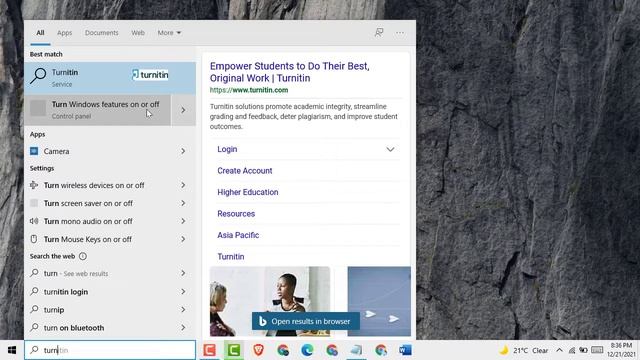Open the search panel options ellipsis
This screenshot has height=360, width=640.
pyautogui.click(x=400, y=33)
